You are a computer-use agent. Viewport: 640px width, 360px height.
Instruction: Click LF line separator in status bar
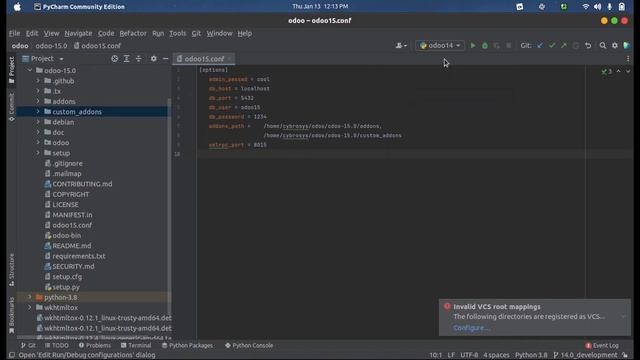(451, 355)
